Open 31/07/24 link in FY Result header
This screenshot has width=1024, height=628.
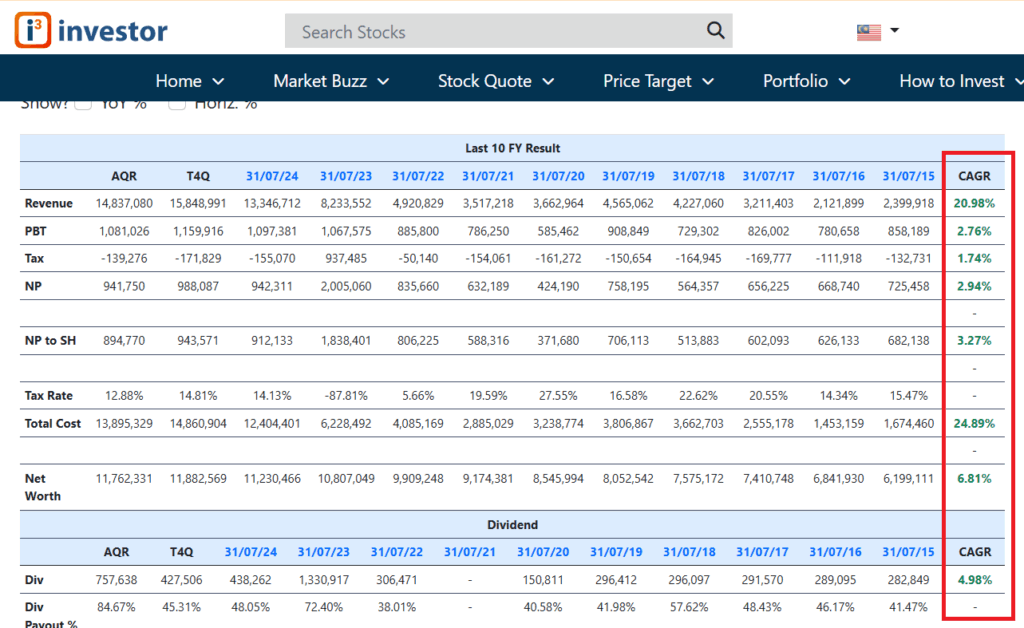(272, 176)
